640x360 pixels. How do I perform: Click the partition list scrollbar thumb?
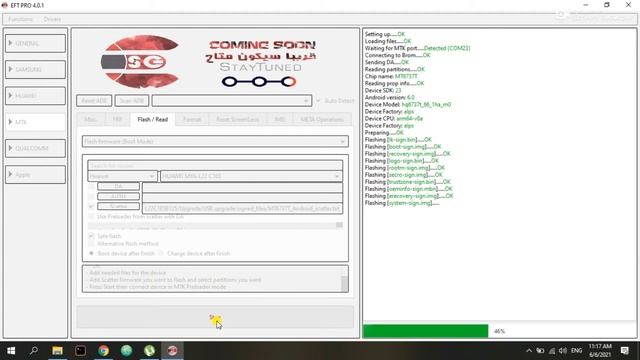tap(339, 225)
